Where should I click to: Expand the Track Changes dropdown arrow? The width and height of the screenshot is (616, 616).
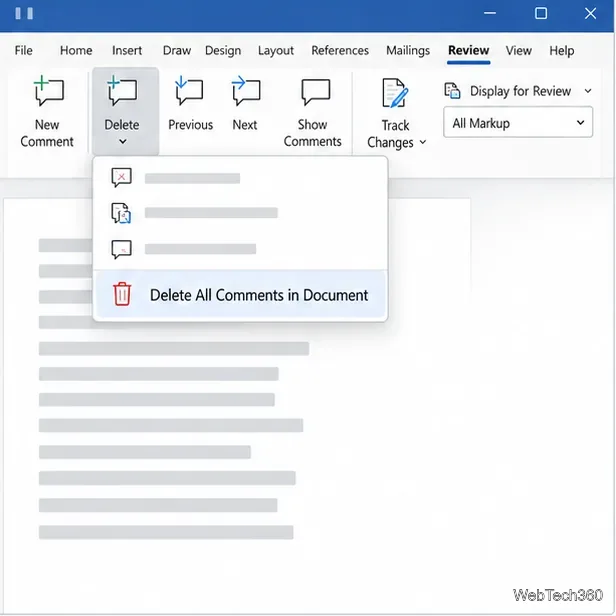(423, 142)
